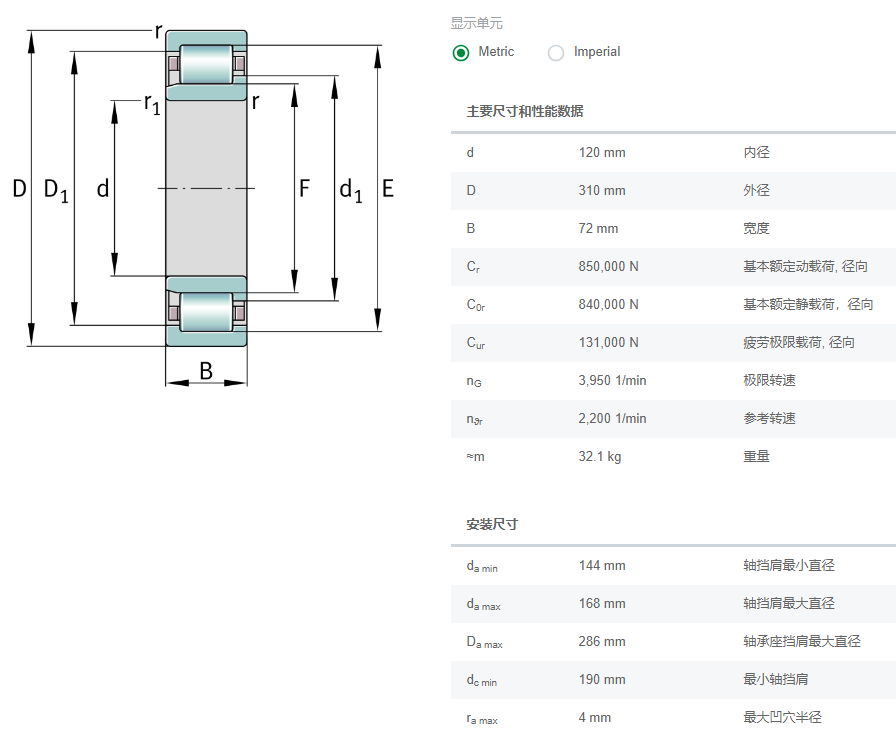896x746 pixels.
Task: Click the 850,000 N dynamic load value
Action: coord(608,267)
